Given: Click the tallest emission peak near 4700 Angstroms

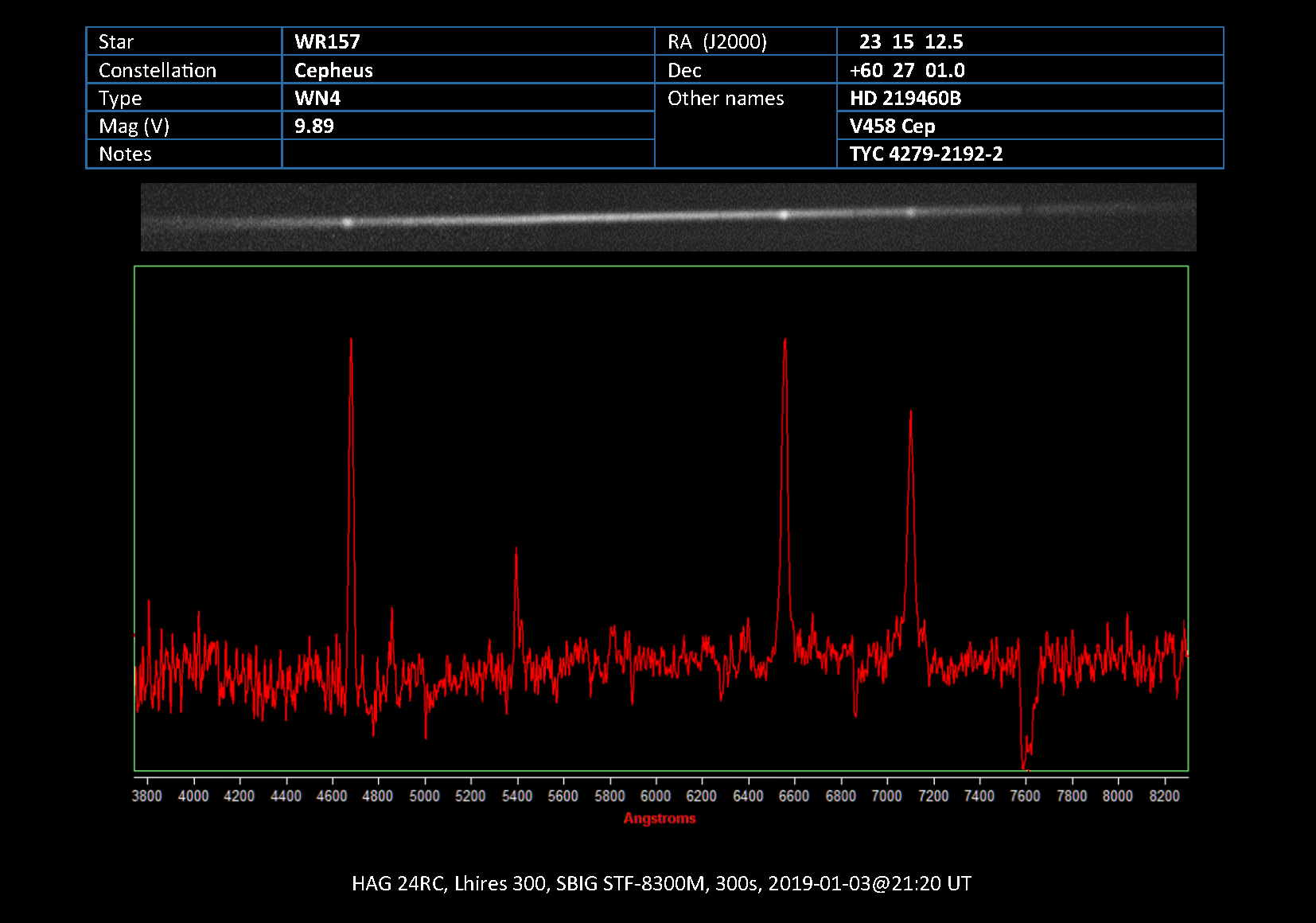Looking at the screenshot, I should click(351, 342).
